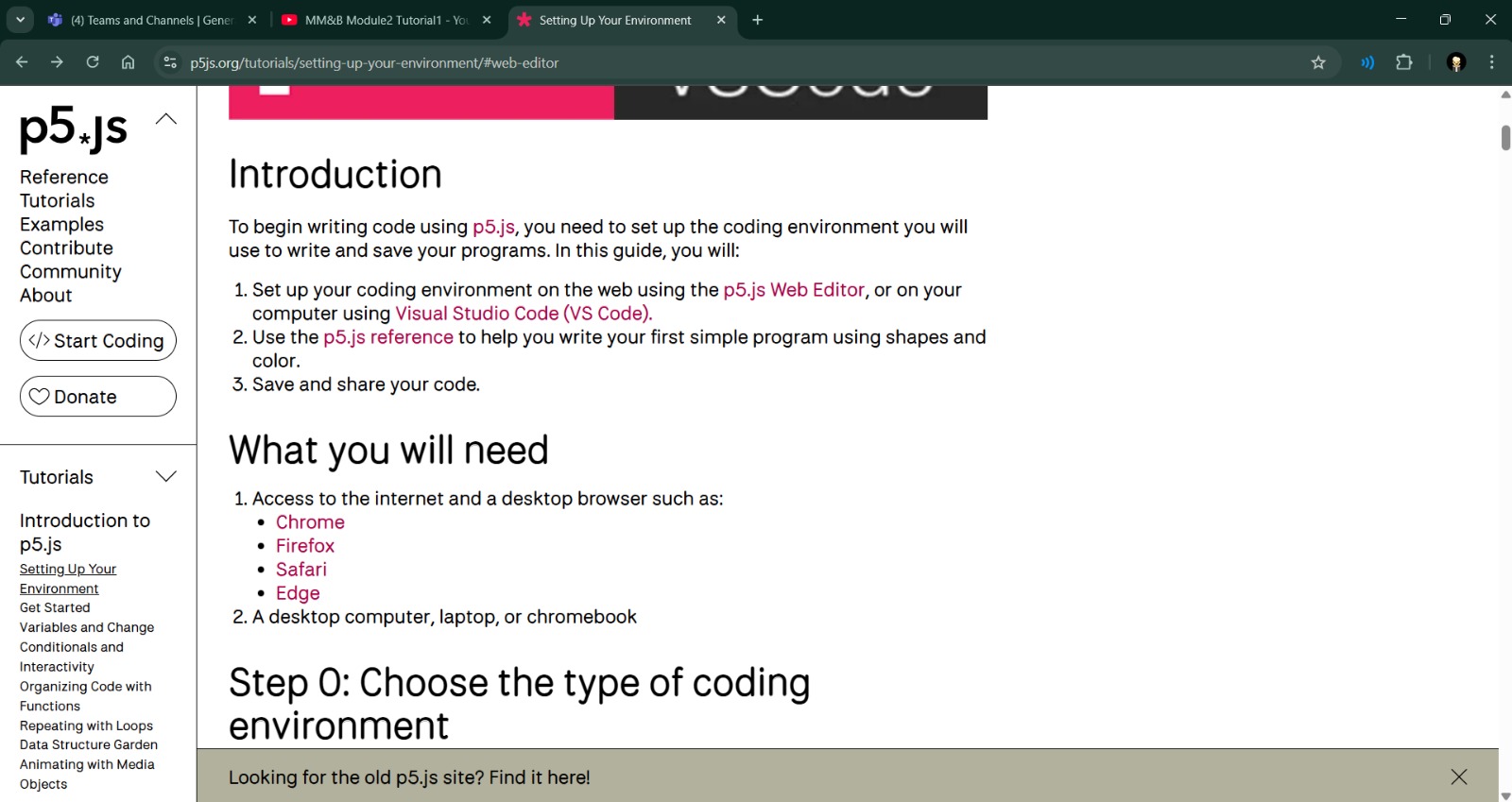Image resolution: width=1512 pixels, height=802 pixels.
Task: Open the Reference nav item
Action: click(x=64, y=177)
